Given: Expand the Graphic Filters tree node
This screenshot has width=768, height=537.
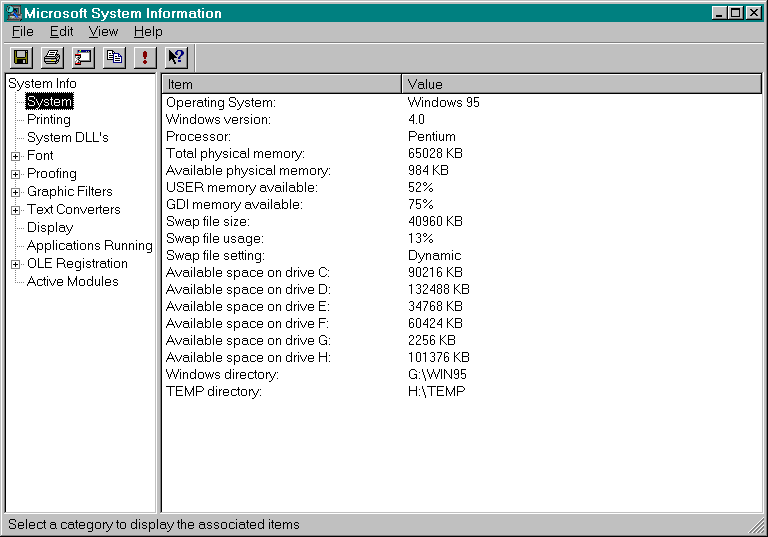Looking at the screenshot, I should (16, 192).
